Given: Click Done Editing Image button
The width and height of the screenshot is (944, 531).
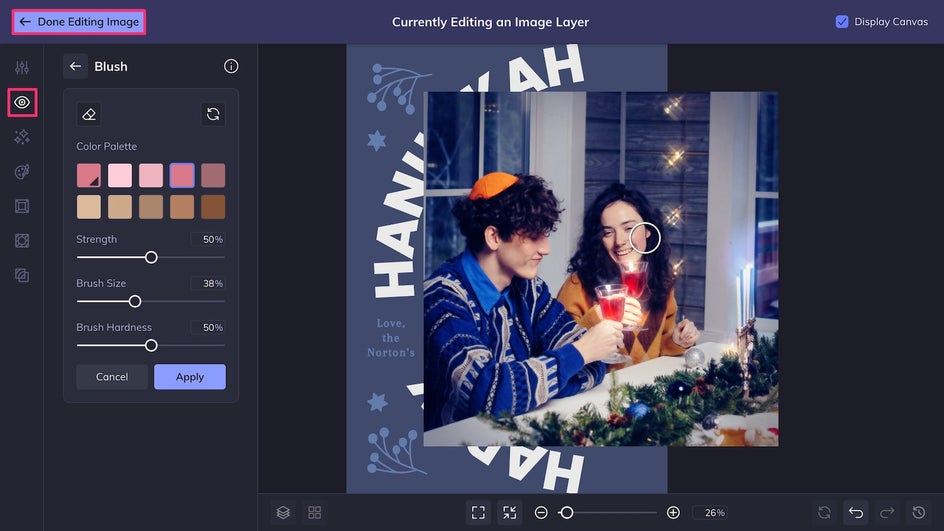Looking at the screenshot, I should [x=79, y=22].
